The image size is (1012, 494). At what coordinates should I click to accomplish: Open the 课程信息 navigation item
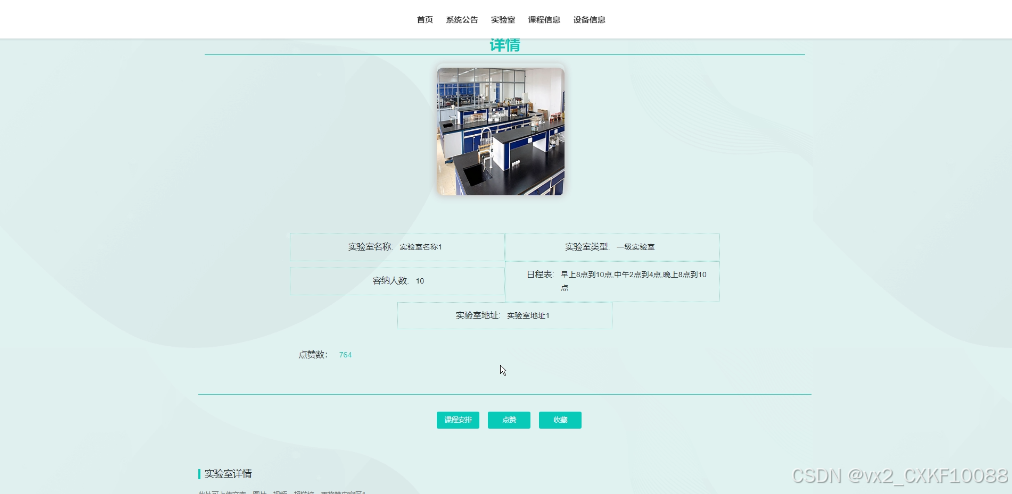pyautogui.click(x=544, y=19)
